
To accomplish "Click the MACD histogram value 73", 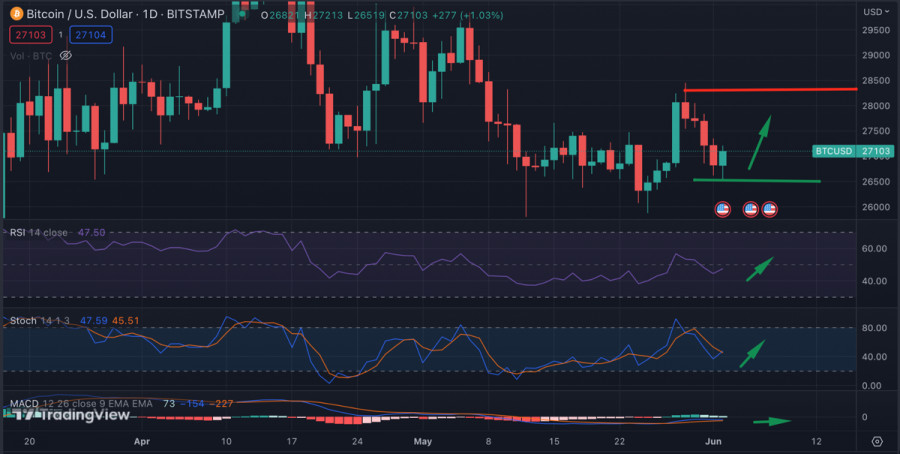I will tap(169, 403).
